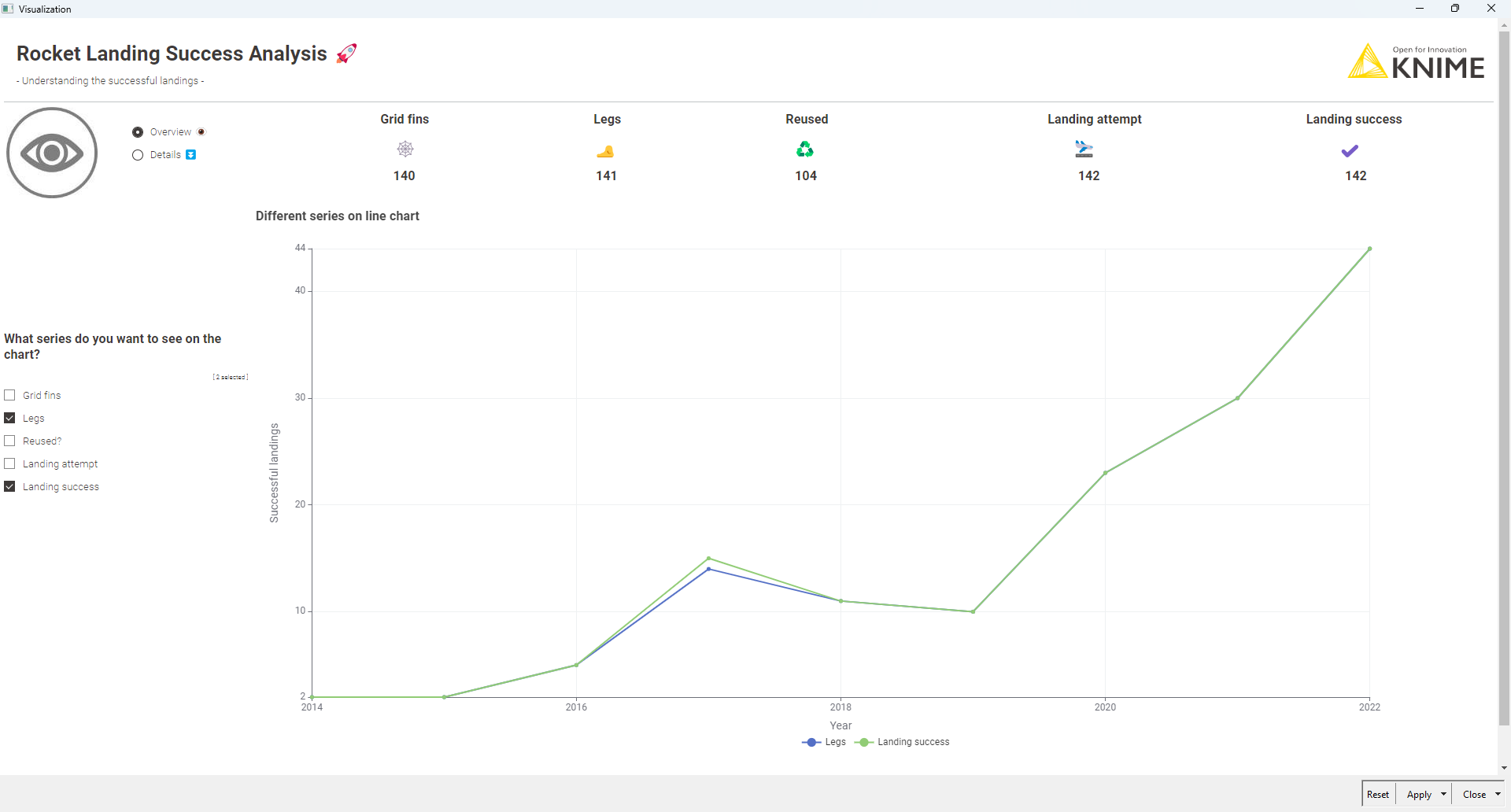Uncheck the Landing success series checkbox

pos(9,486)
